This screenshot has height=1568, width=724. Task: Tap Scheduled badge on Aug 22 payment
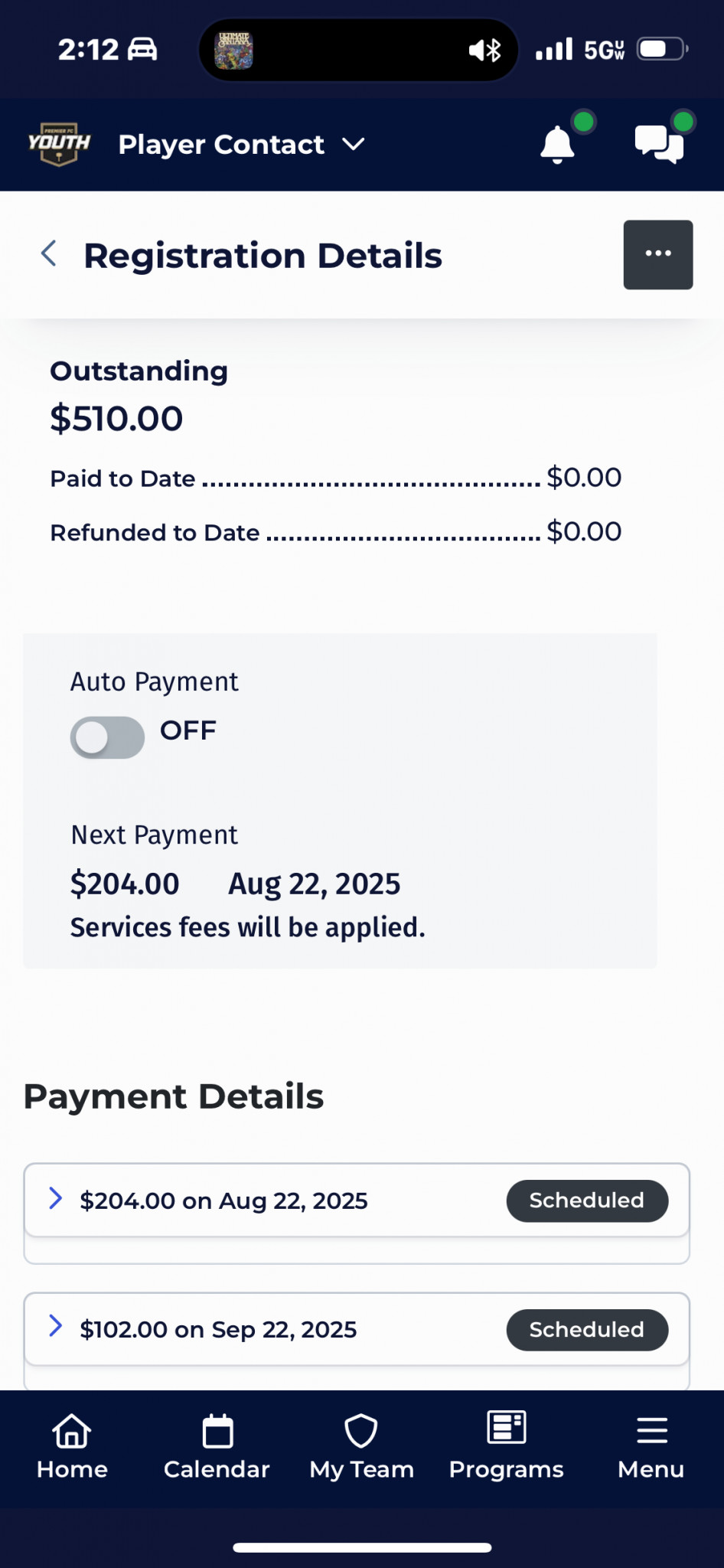pyautogui.click(x=587, y=1200)
